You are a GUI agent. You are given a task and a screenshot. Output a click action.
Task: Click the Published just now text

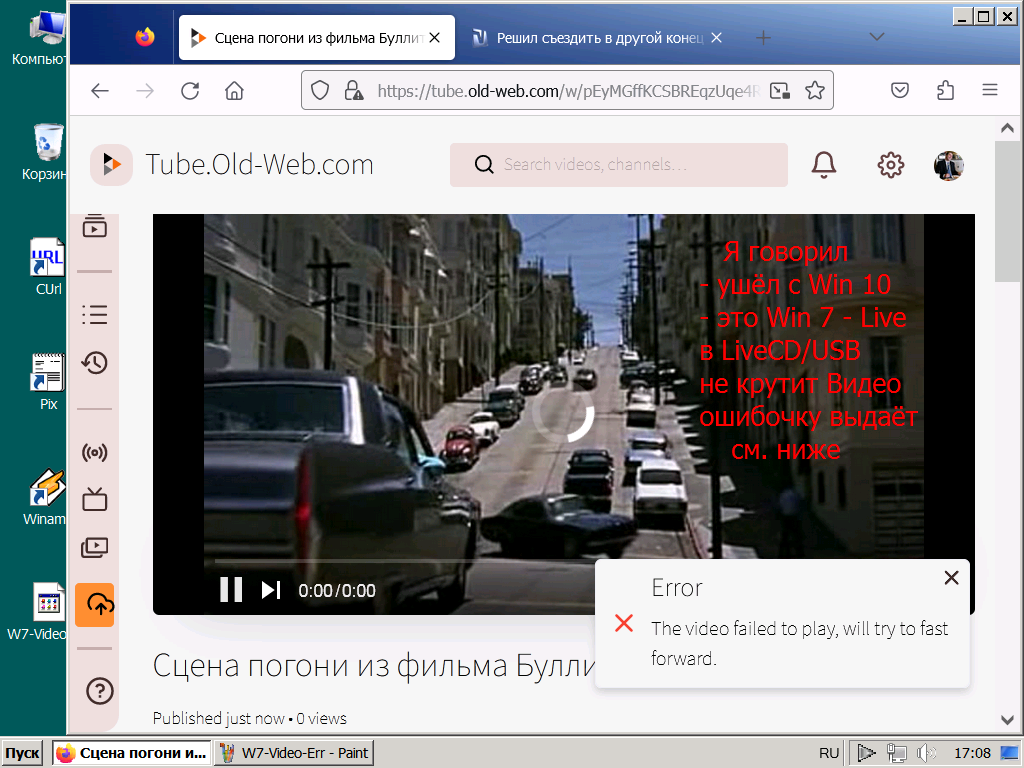pos(218,718)
